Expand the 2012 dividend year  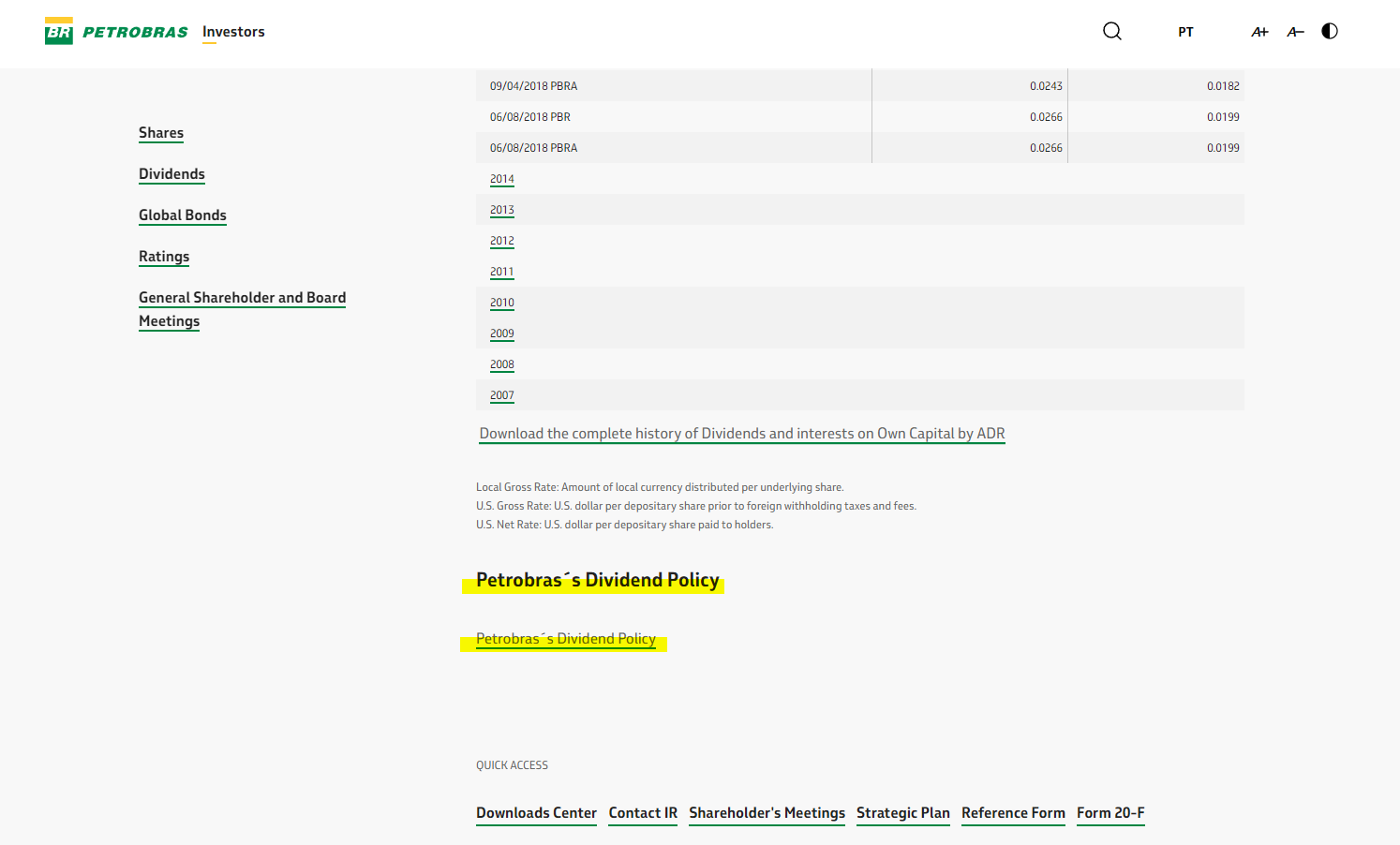coord(502,241)
